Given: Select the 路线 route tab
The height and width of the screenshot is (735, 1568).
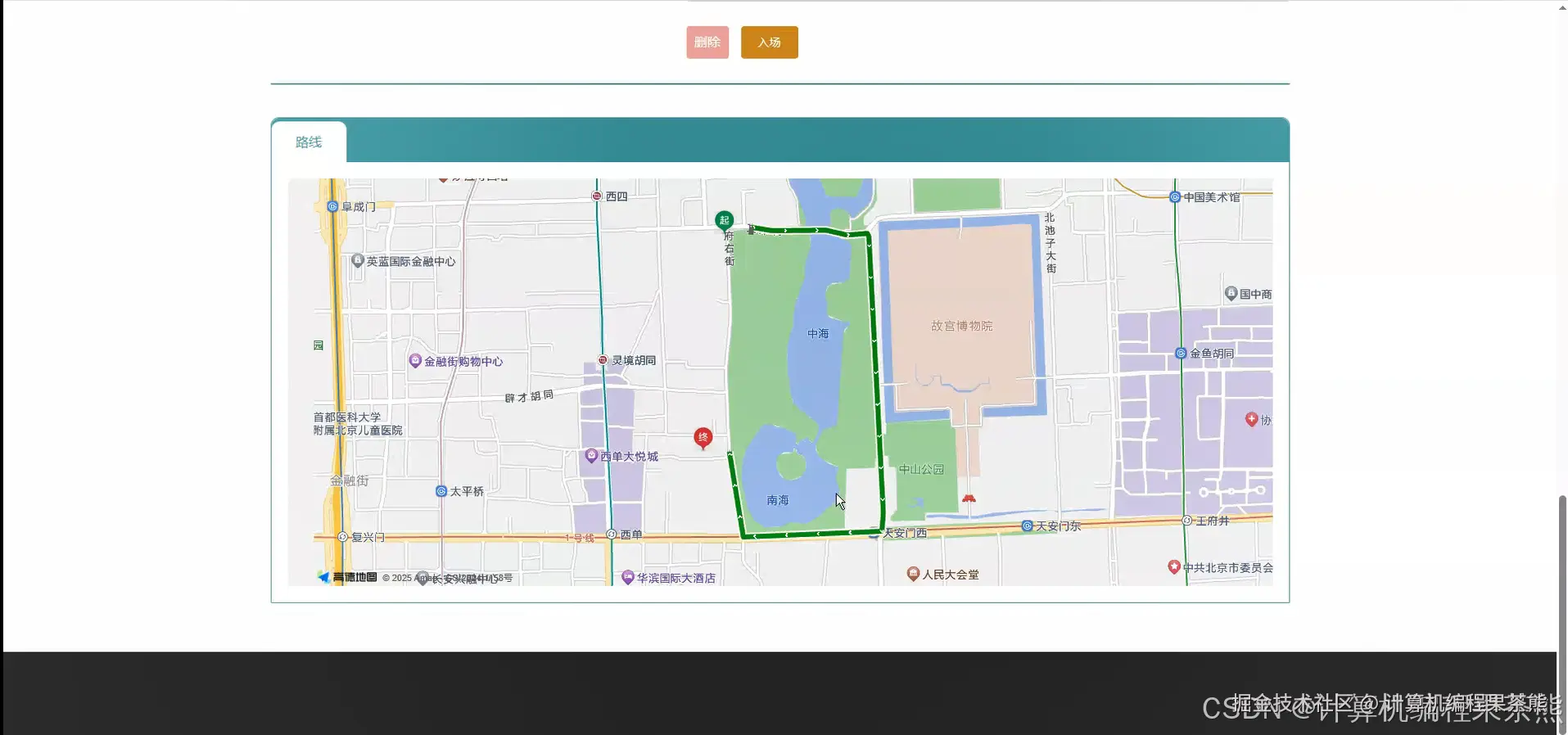Looking at the screenshot, I should 309,142.
